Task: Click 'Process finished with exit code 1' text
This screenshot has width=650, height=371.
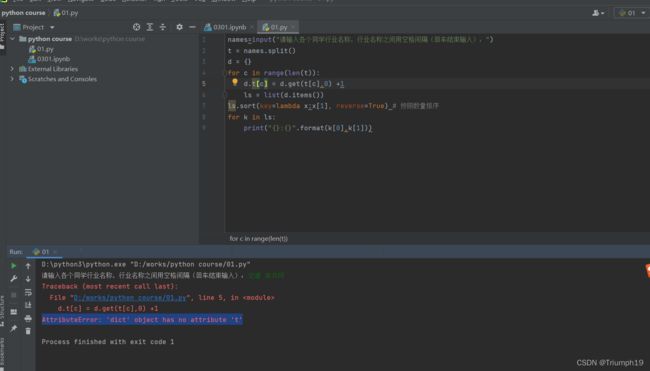Action: [108, 342]
